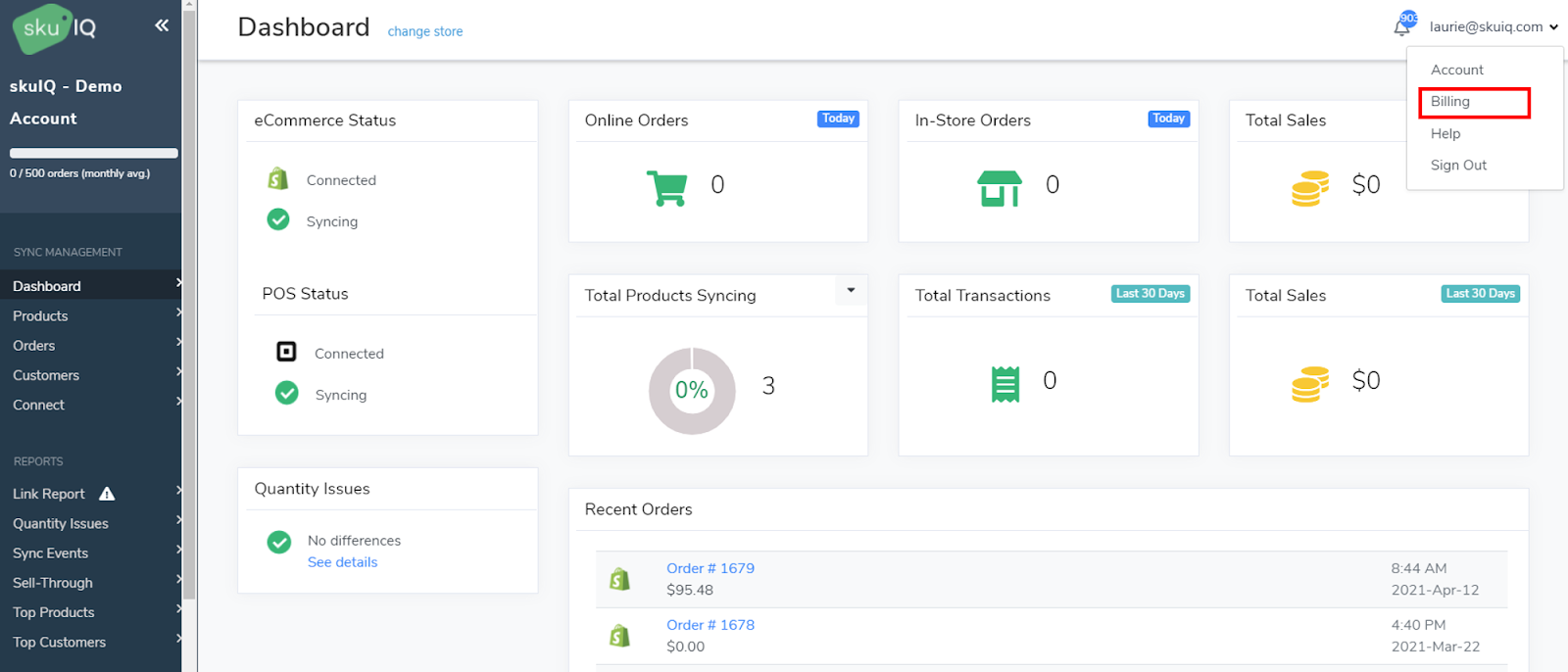The height and width of the screenshot is (672, 1568).
Task: Open the Total Products Syncing dropdown arrow
Action: (851, 291)
